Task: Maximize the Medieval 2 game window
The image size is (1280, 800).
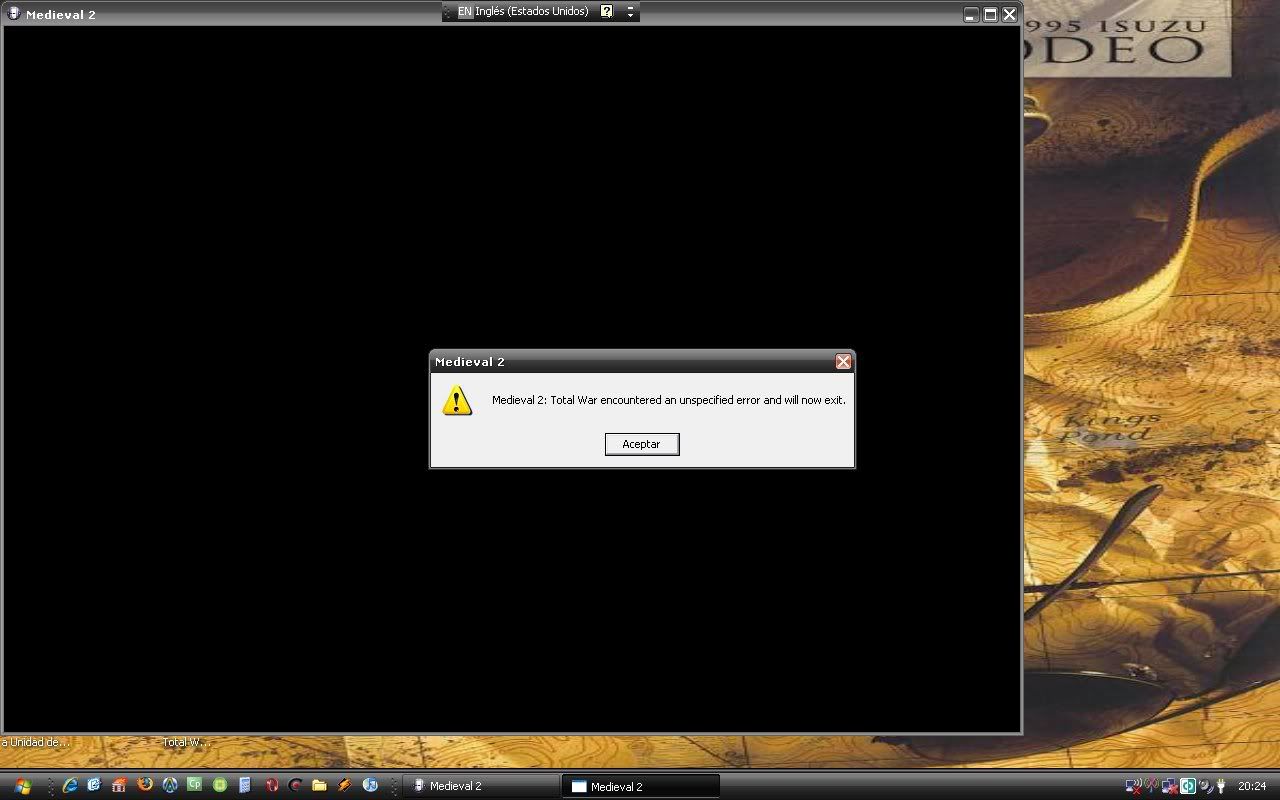Action: pos(990,14)
